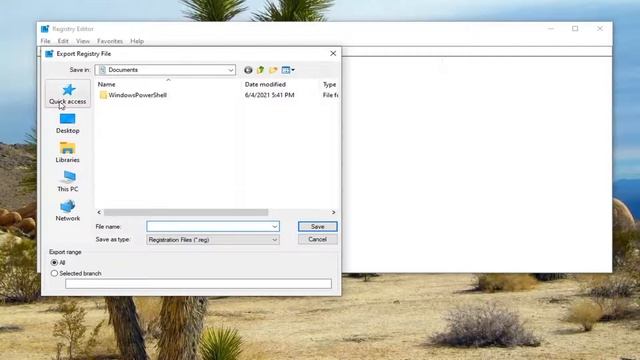Create a new folder
The width and height of the screenshot is (640, 360).
[x=273, y=70]
